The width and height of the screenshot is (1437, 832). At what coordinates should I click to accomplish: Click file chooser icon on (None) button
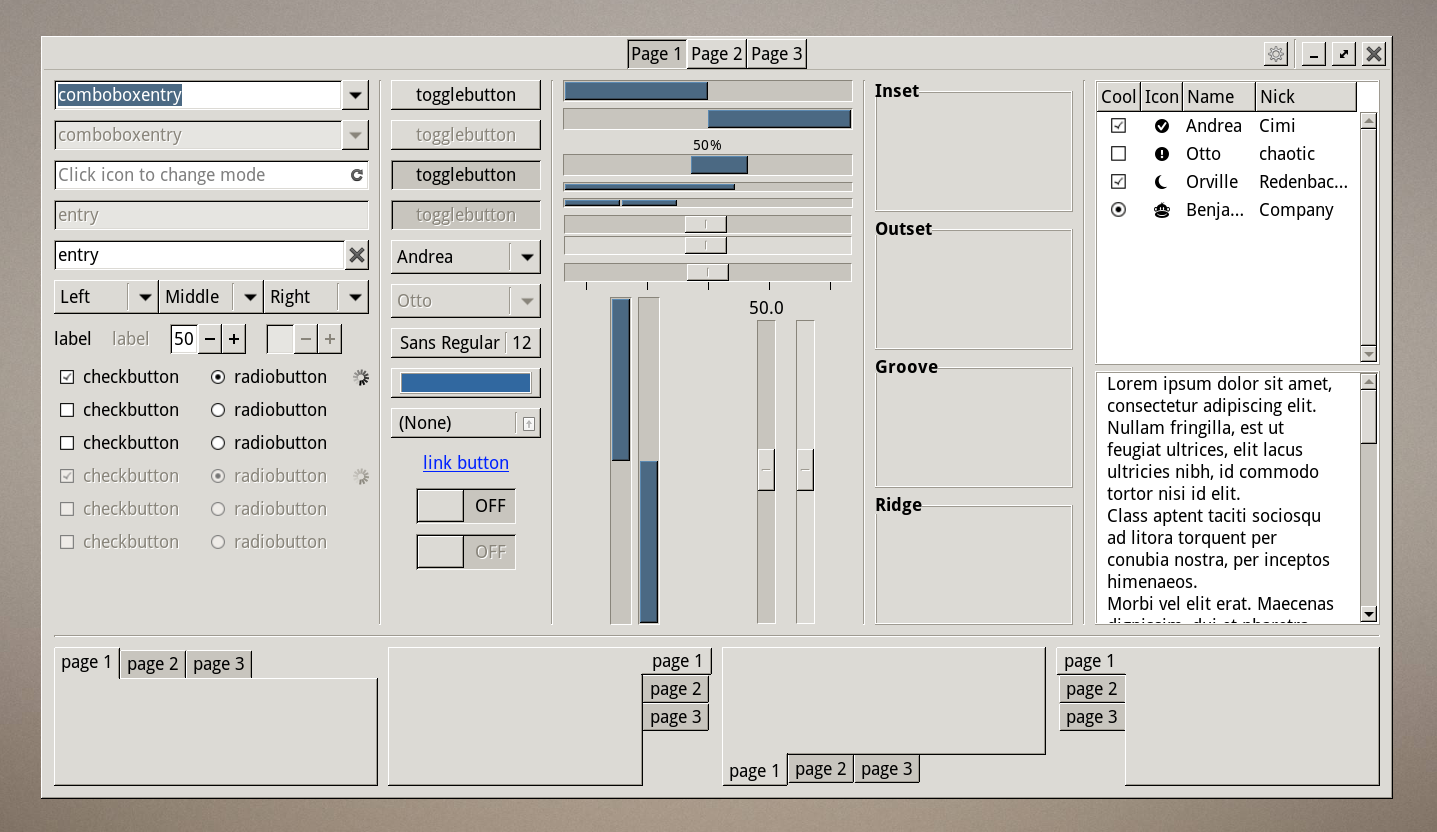coord(529,423)
